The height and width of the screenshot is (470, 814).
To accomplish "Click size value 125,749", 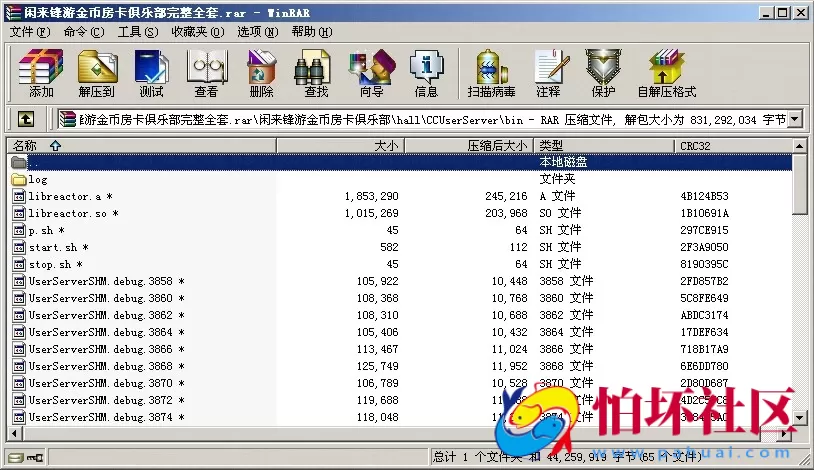I will click(377, 366).
